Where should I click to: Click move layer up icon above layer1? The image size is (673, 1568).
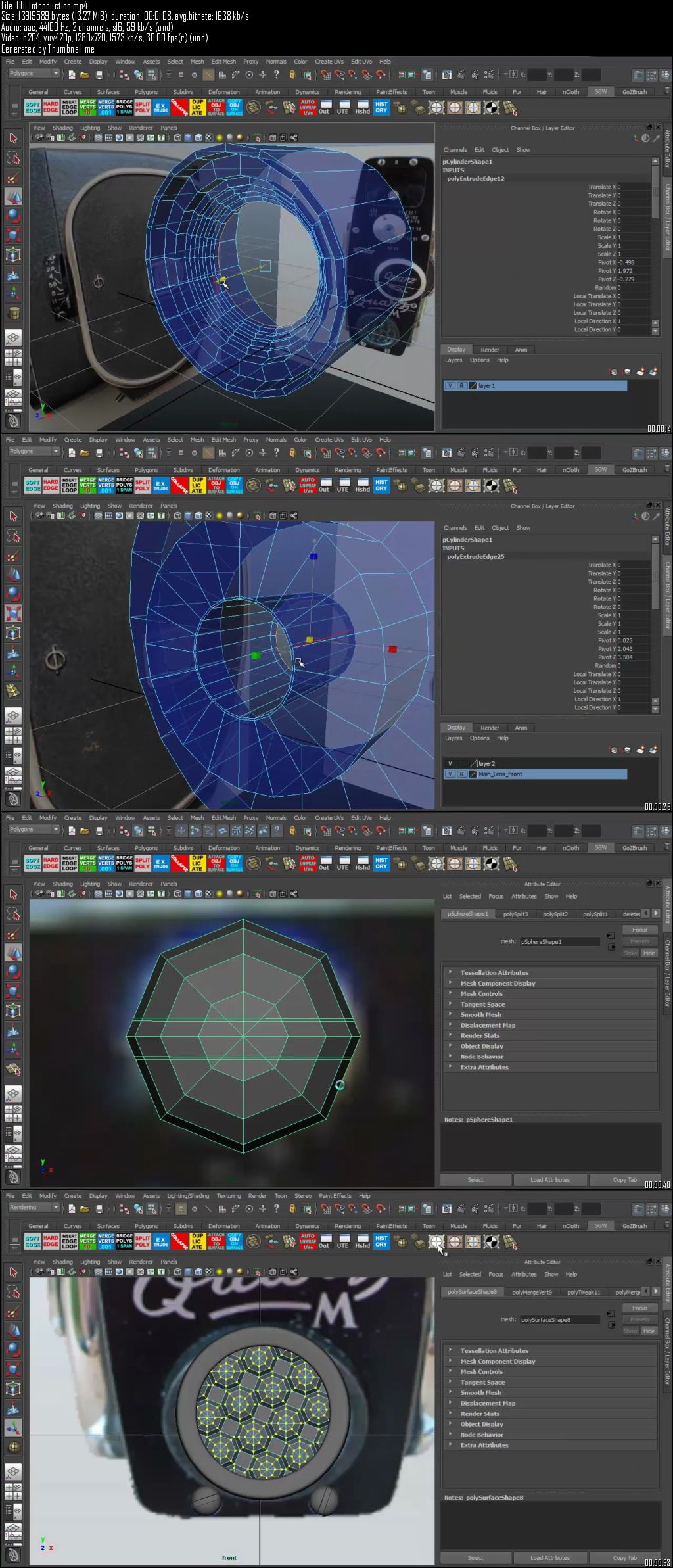pos(614,372)
